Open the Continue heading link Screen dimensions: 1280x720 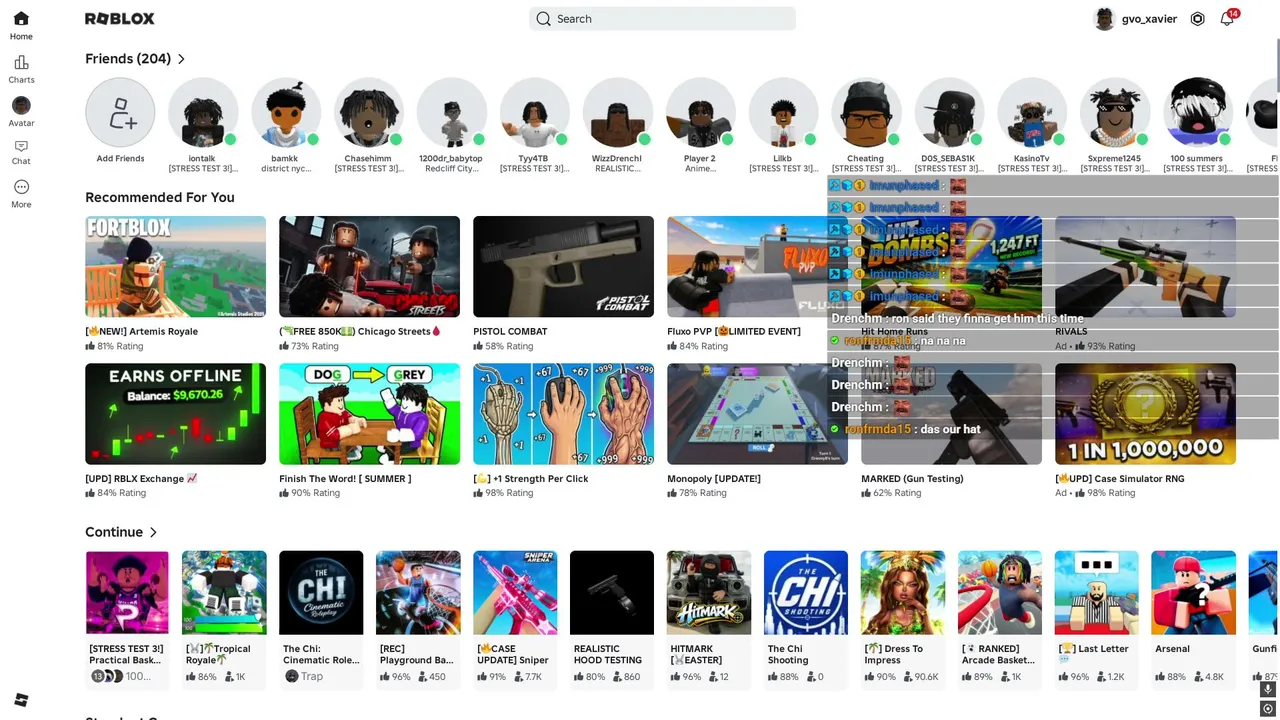[114, 532]
